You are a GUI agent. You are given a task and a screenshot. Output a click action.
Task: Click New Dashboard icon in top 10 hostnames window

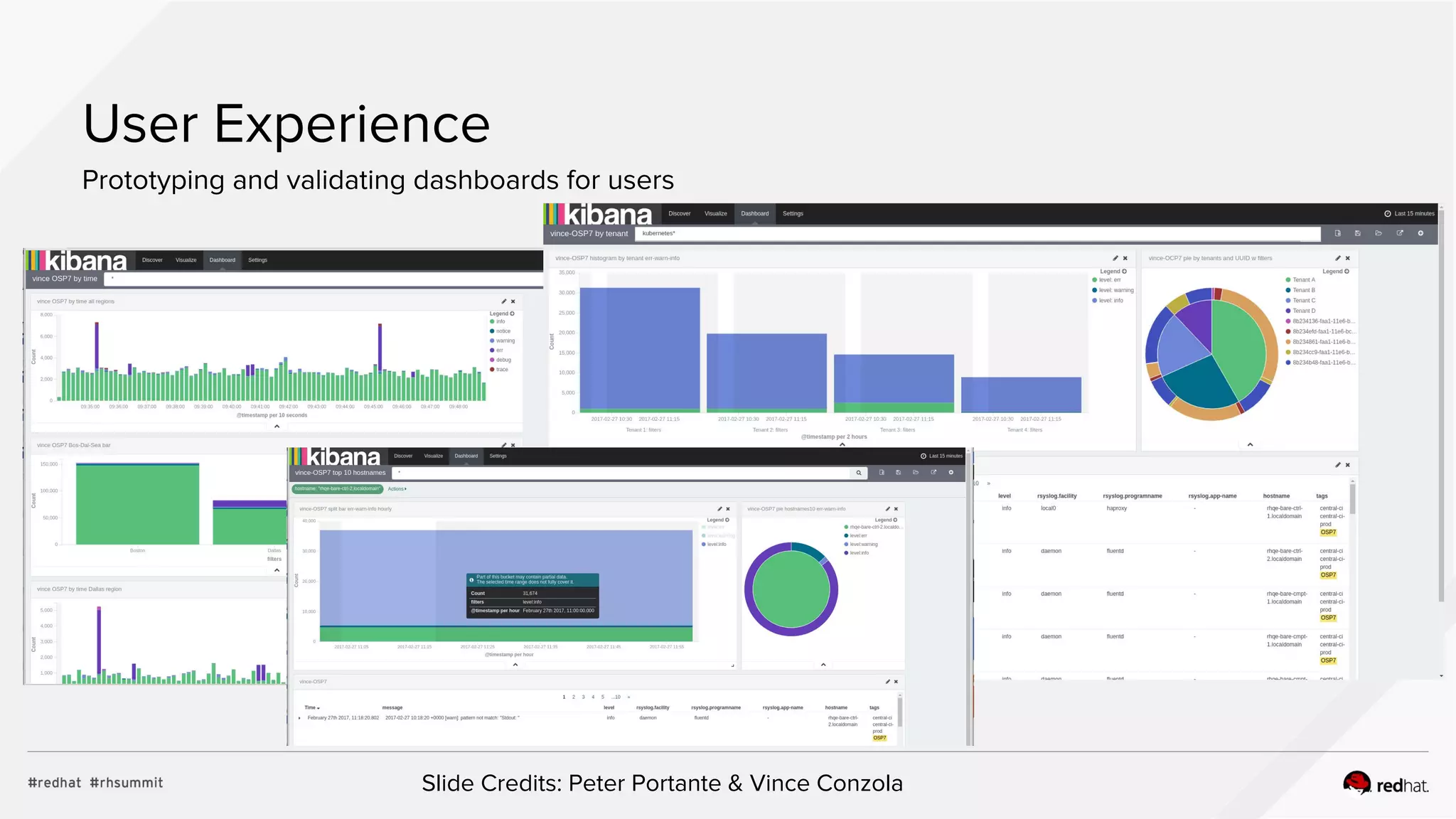coord(882,473)
